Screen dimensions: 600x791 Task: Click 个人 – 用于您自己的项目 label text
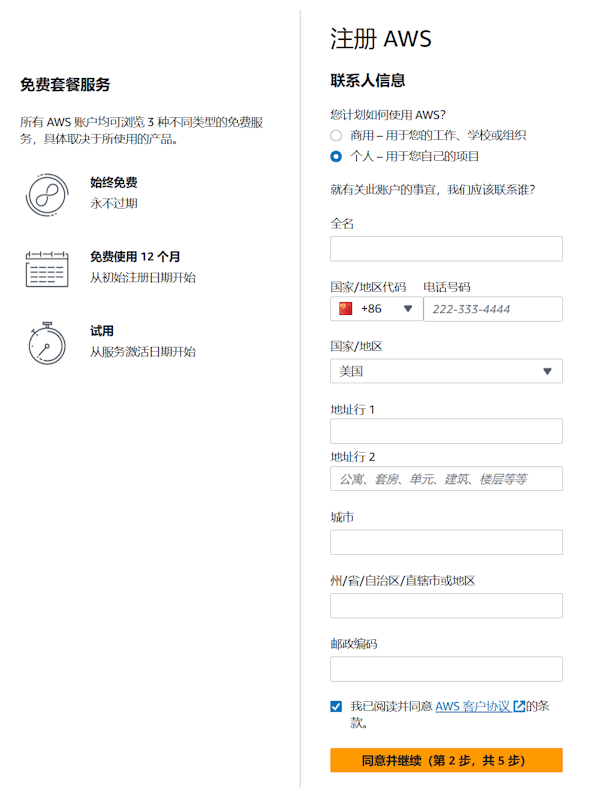tap(415, 156)
